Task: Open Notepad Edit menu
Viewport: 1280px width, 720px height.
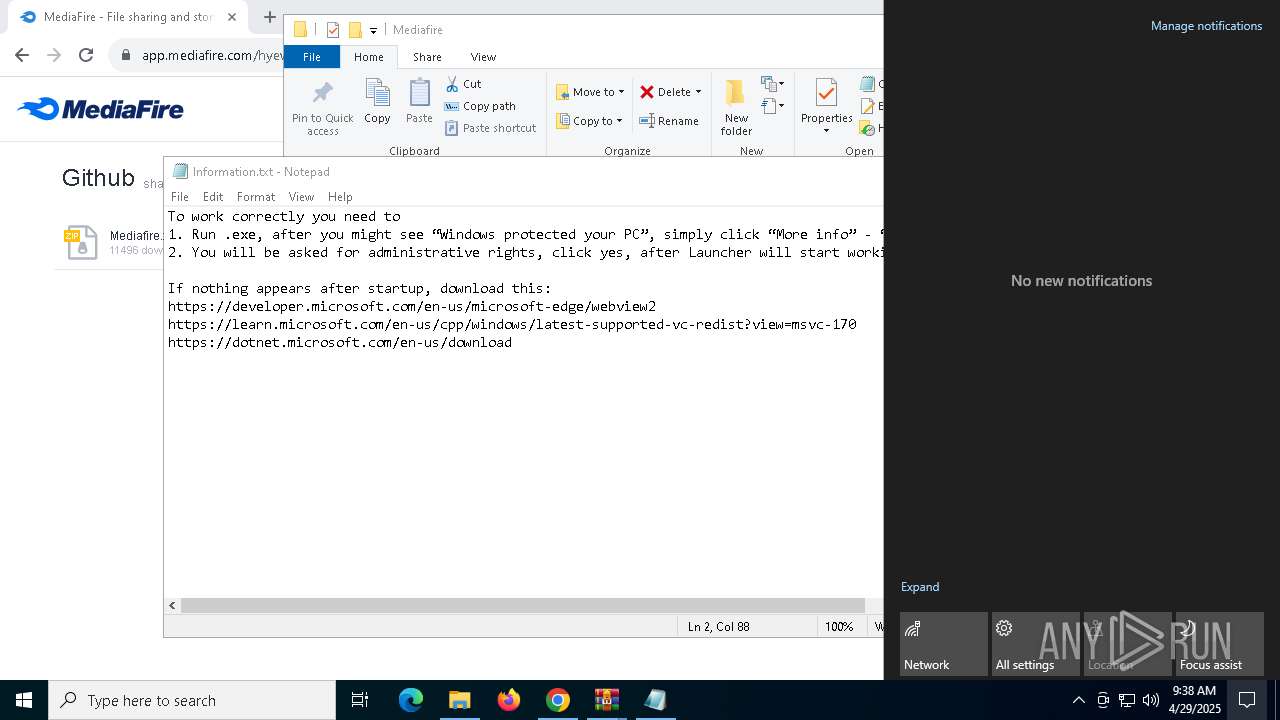Action: (213, 197)
